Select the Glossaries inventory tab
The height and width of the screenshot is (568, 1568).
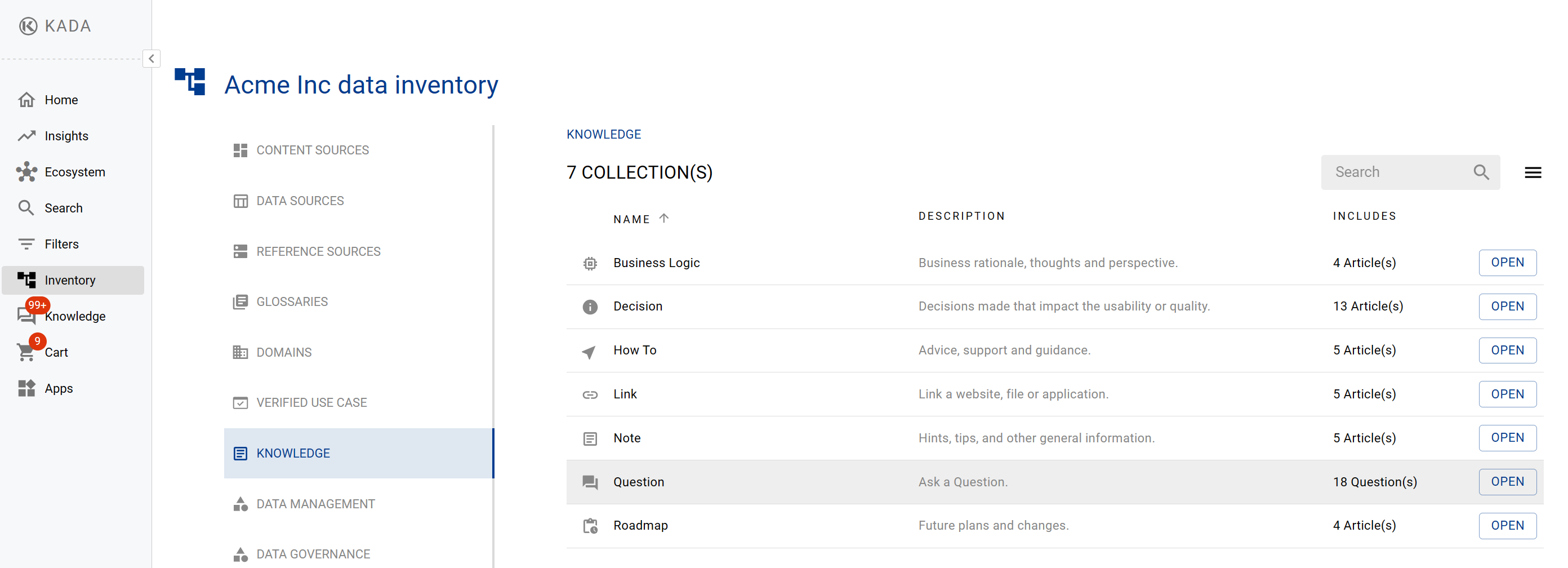click(x=292, y=301)
